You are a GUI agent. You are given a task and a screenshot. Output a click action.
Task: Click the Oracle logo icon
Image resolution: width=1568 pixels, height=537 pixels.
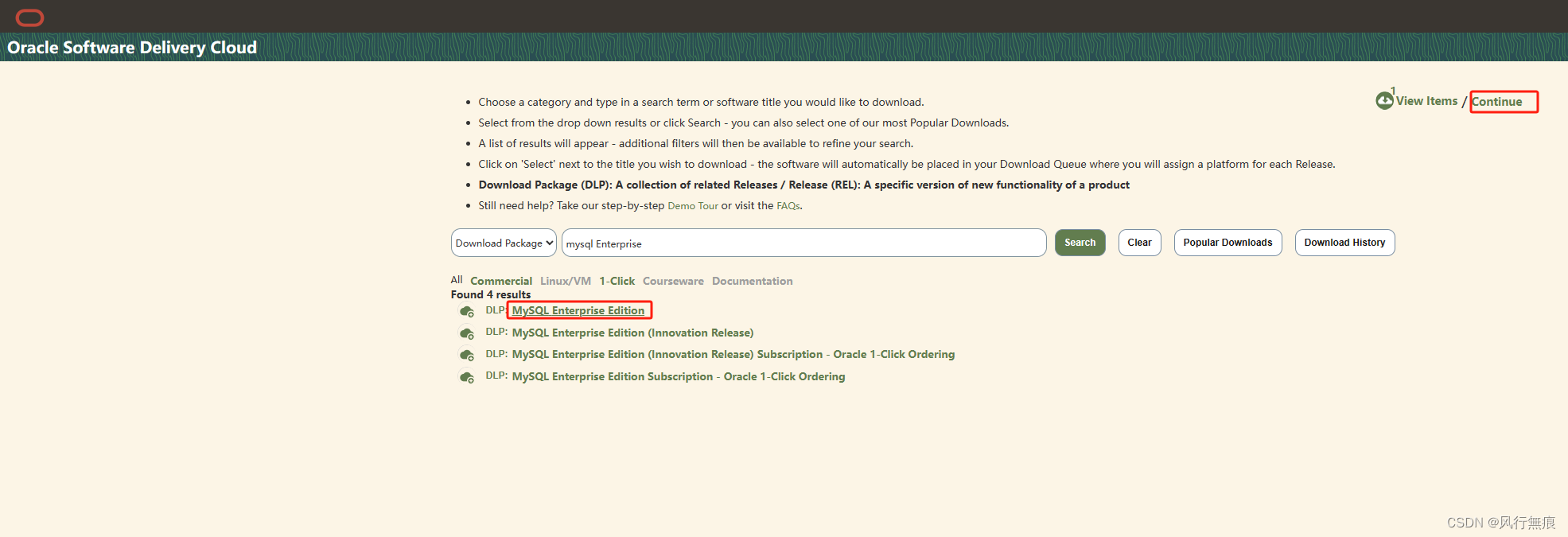(x=29, y=18)
